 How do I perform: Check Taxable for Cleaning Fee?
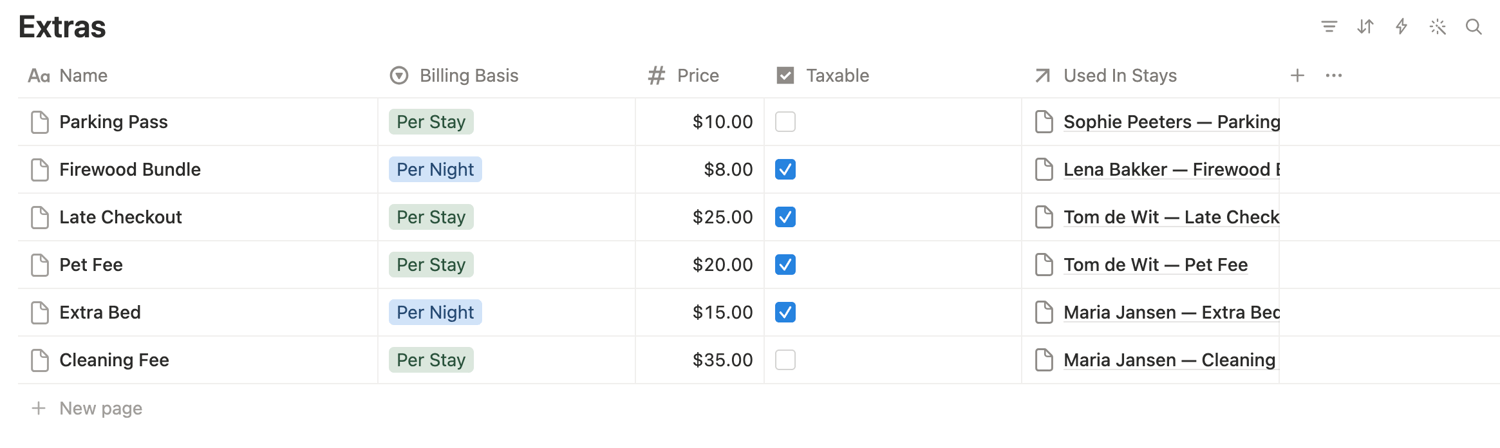coord(785,360)
